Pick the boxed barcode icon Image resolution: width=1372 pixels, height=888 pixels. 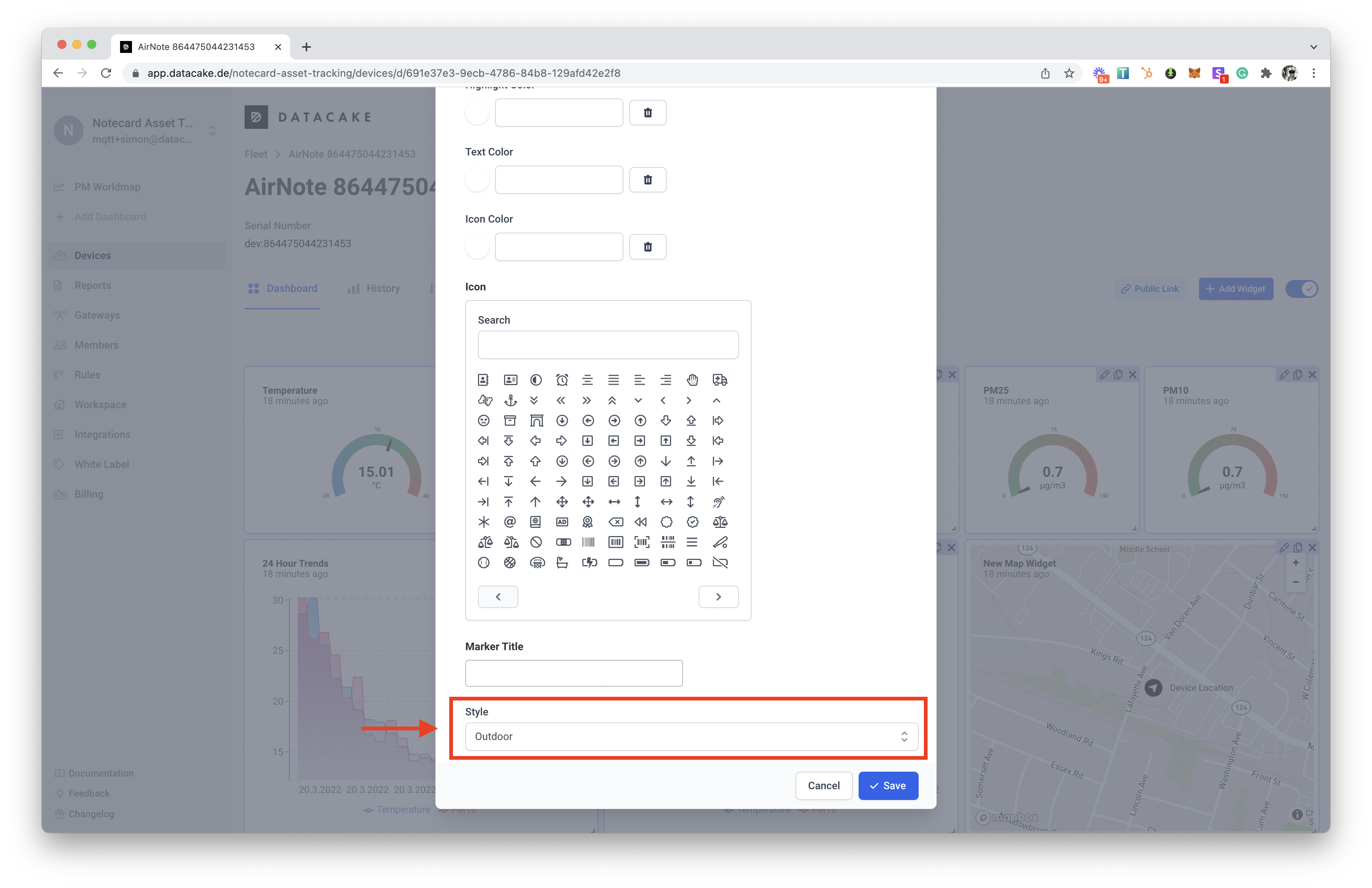615,542
